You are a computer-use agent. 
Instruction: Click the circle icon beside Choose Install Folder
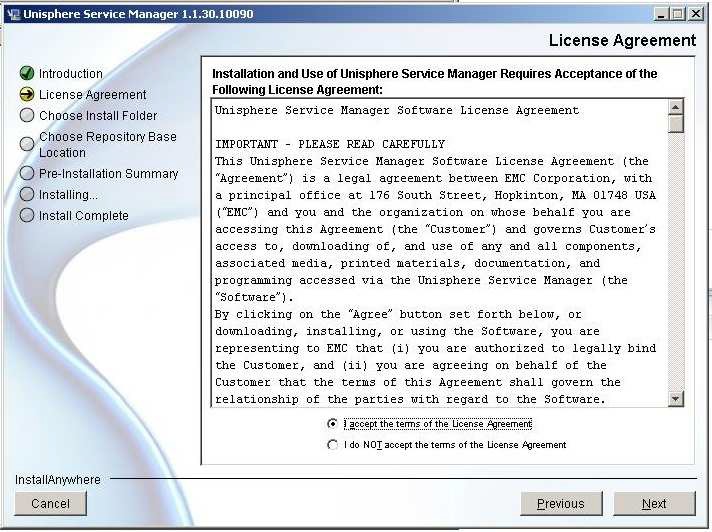pos(27,115)
